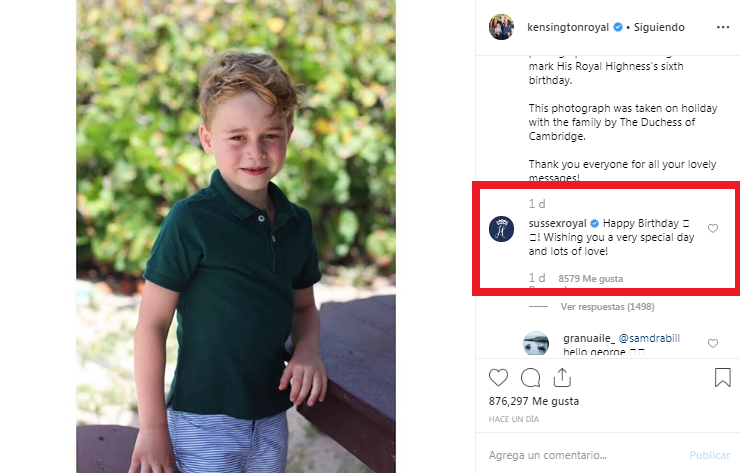The image size is (740, 473).
Task: Open the three-dot more options menu
Action: click(722, 27)
